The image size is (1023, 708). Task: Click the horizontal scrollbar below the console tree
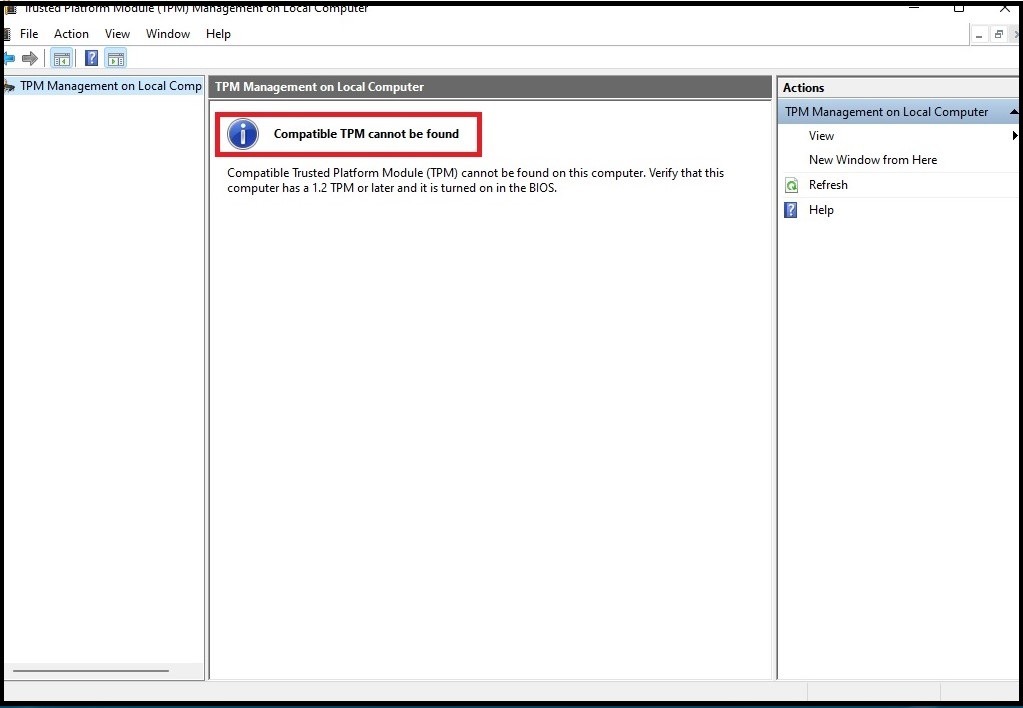point(90,671)
